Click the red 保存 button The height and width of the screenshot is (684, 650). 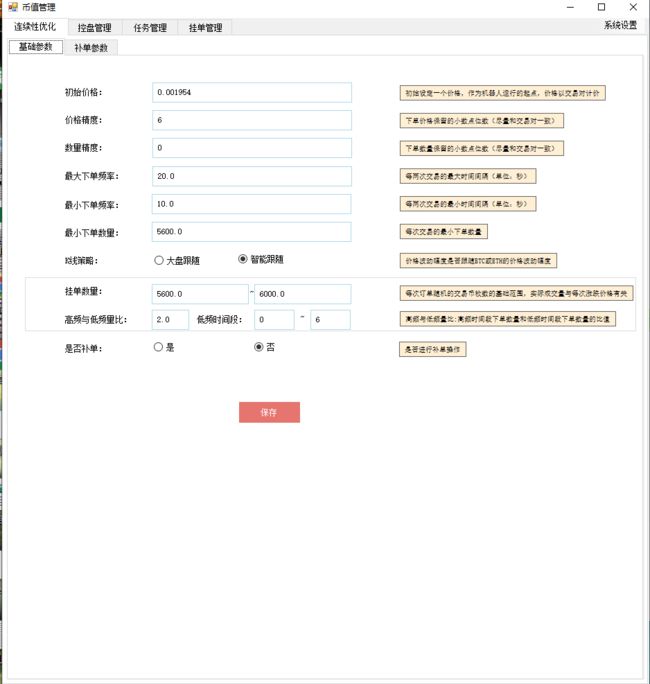[x=269, y=412]
